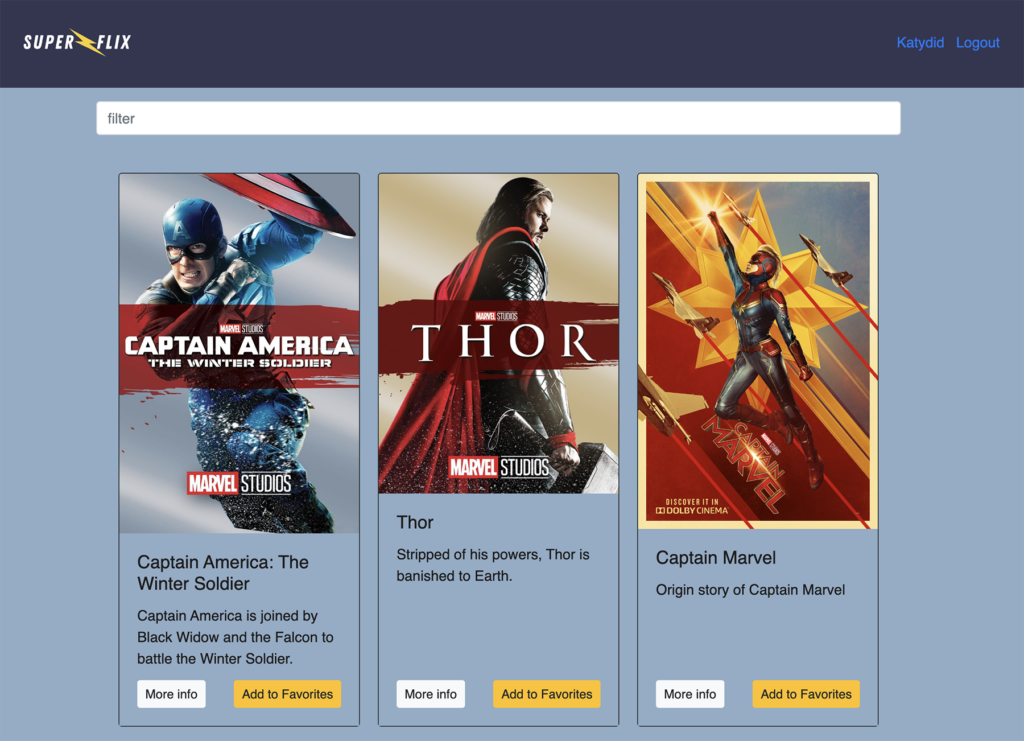
Task: Open More info for Captain Marvel
Action: click(690, 694)
